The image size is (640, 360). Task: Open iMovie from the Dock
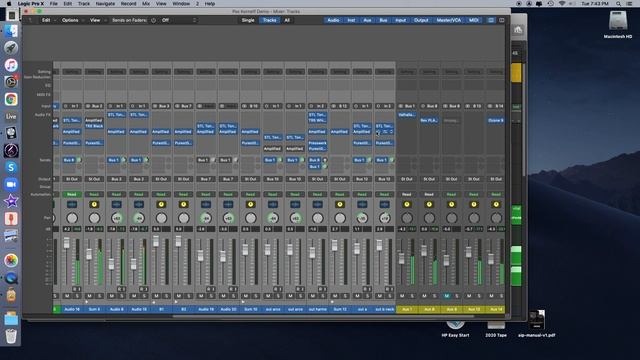click(x=11, y=201)
